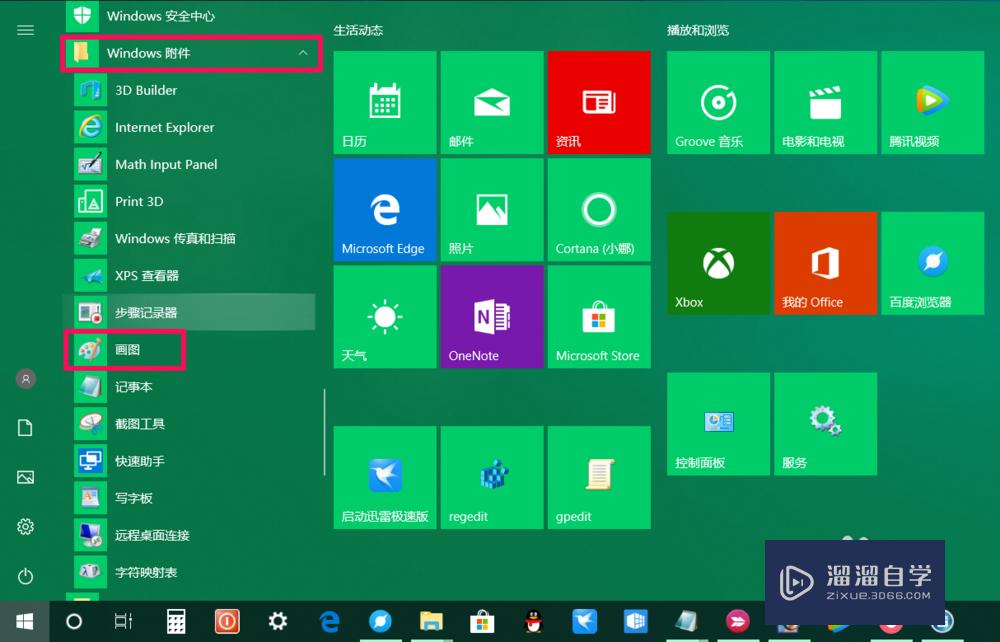
Task: Open Edge browser from taskbar
Action: tap(329, 621)
